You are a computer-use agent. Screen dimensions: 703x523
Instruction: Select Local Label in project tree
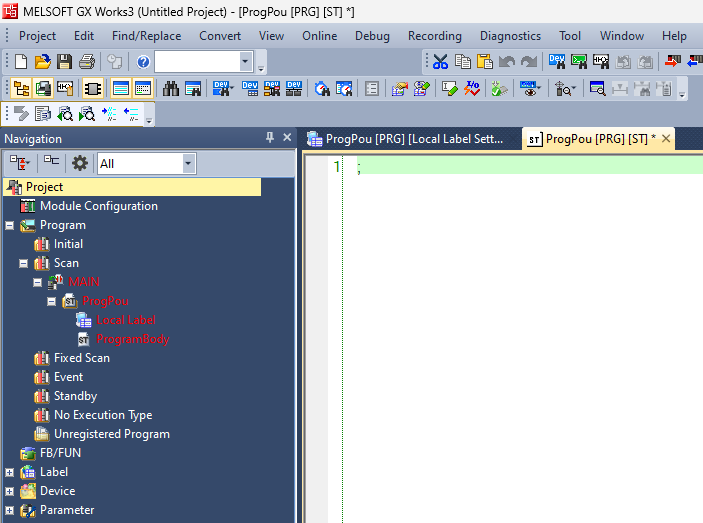click(126, 320)
